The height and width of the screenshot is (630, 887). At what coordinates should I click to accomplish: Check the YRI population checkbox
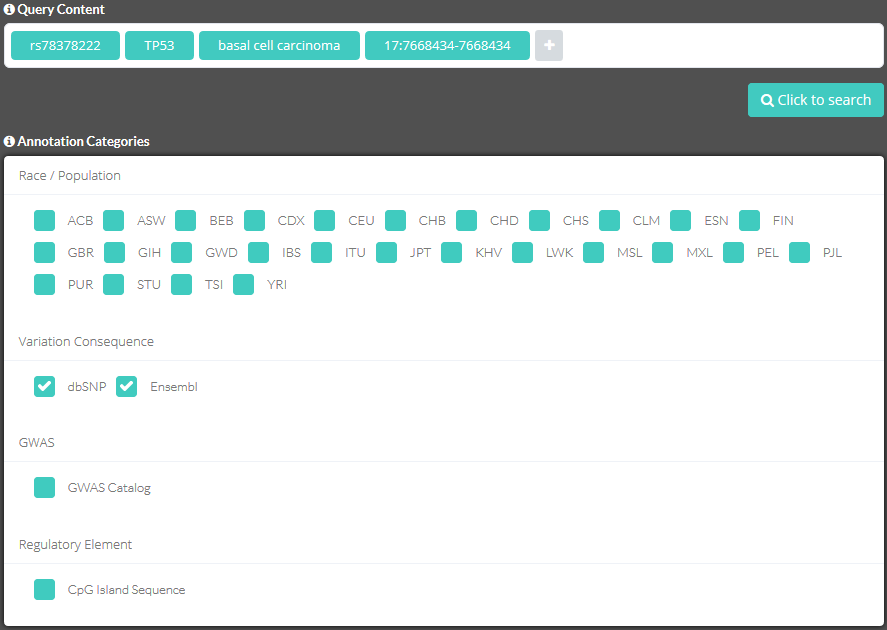coord(243,284)
